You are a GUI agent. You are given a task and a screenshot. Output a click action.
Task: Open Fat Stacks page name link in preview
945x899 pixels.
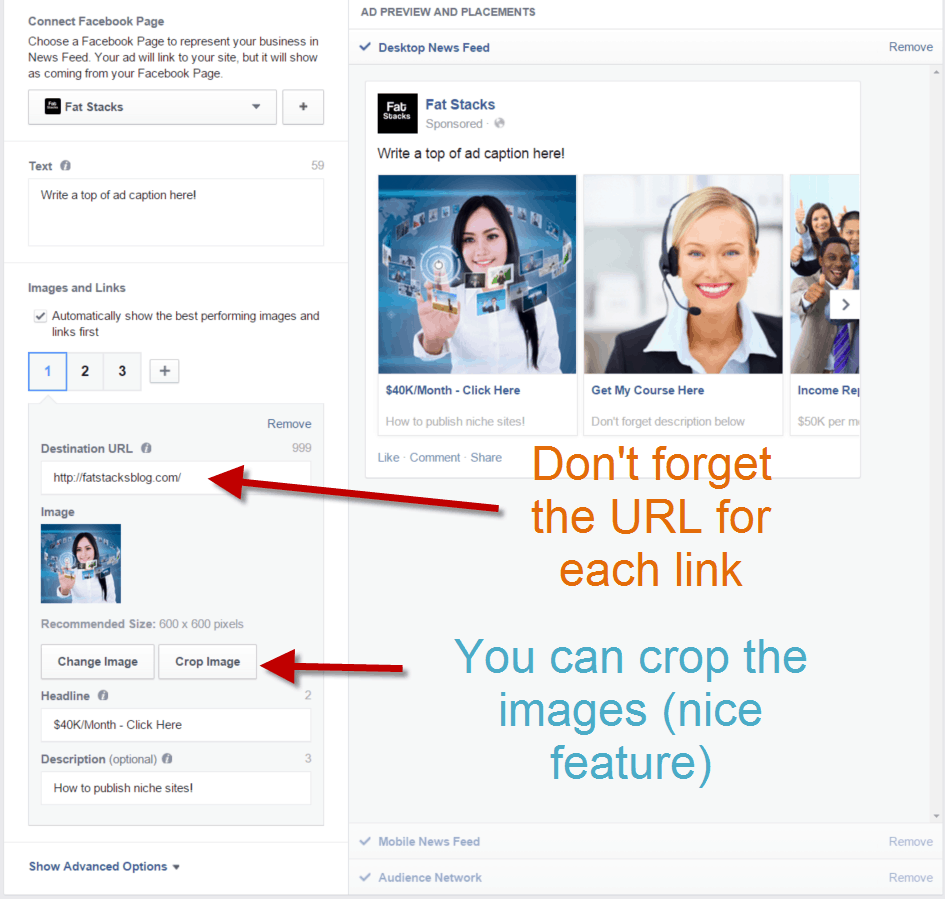460,105
